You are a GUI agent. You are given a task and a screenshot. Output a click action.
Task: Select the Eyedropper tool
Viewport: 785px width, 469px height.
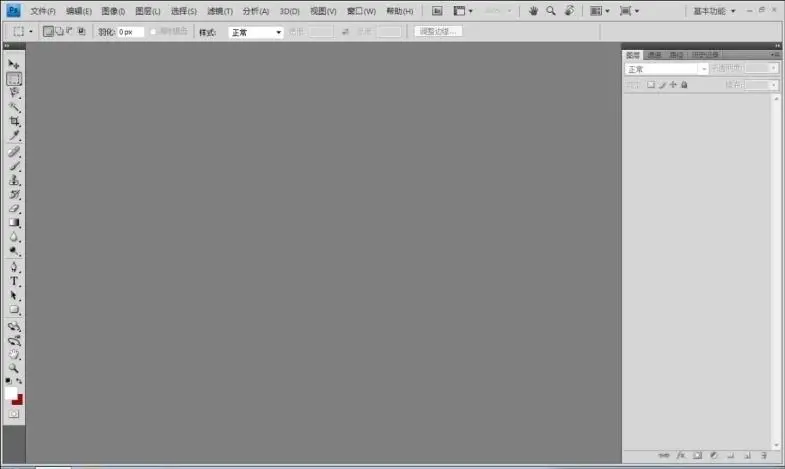point(14,136)
